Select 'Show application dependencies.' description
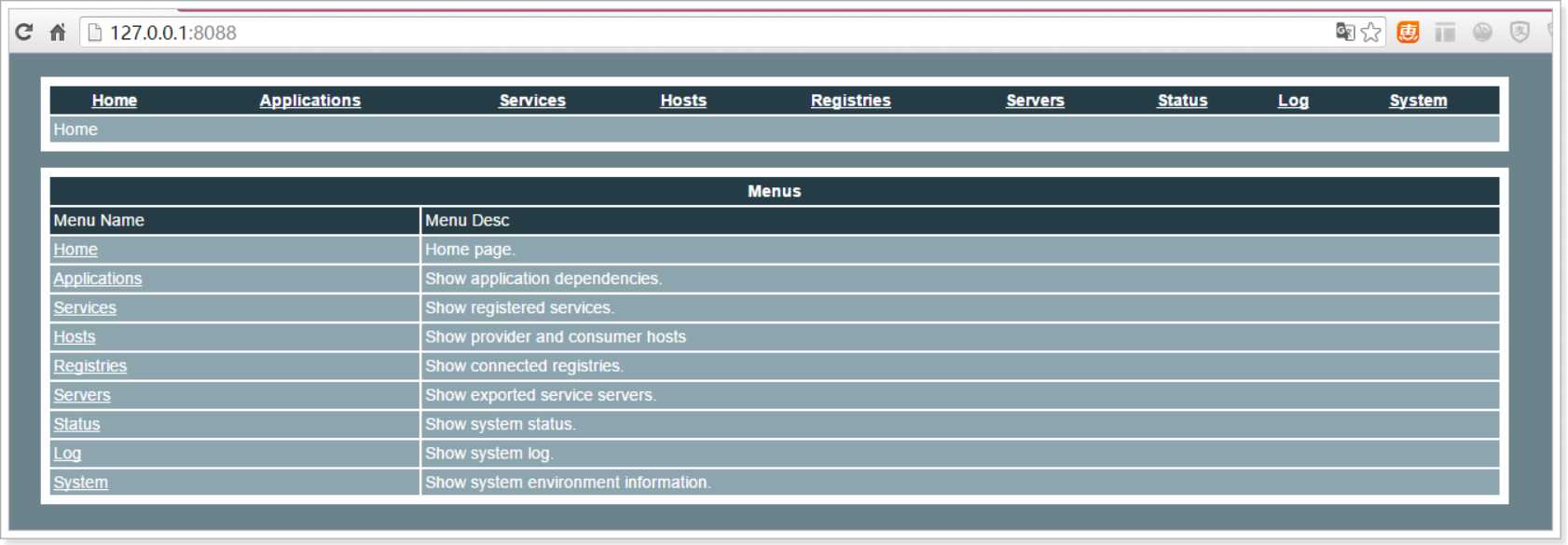This screenshot has width=1568, height=545. [543, 279]
